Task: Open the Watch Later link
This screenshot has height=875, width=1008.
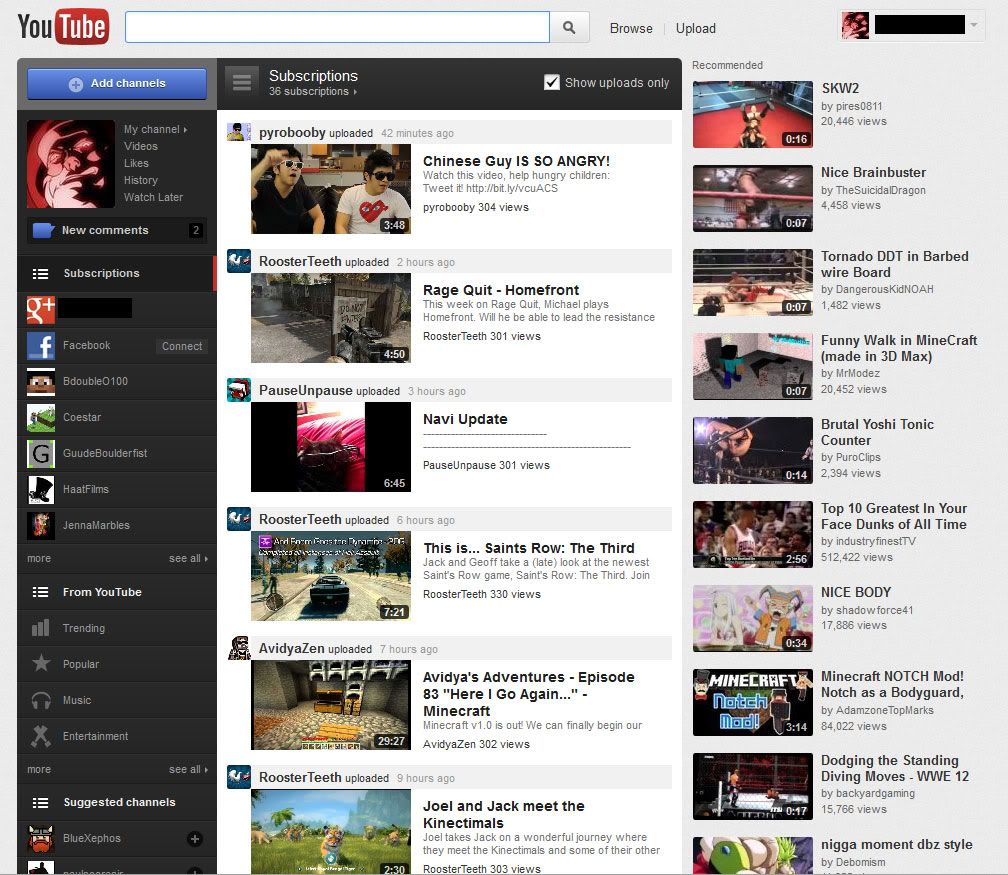Action: (x=153, y=197)
